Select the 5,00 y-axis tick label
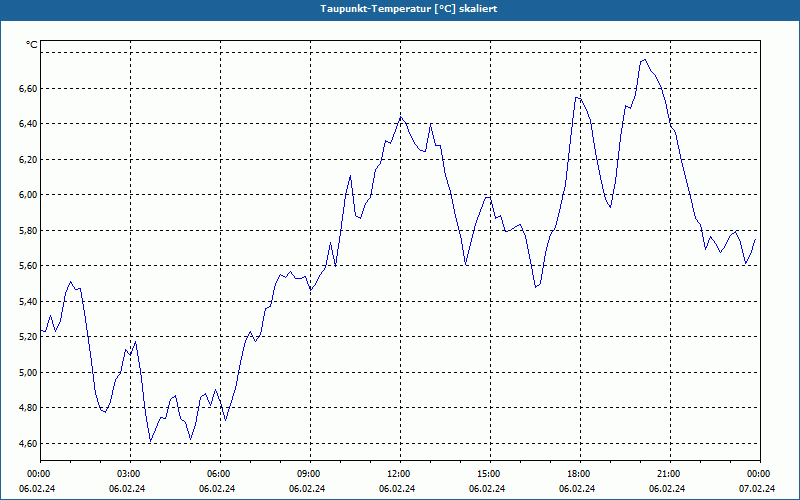 (x=28, y=372)
